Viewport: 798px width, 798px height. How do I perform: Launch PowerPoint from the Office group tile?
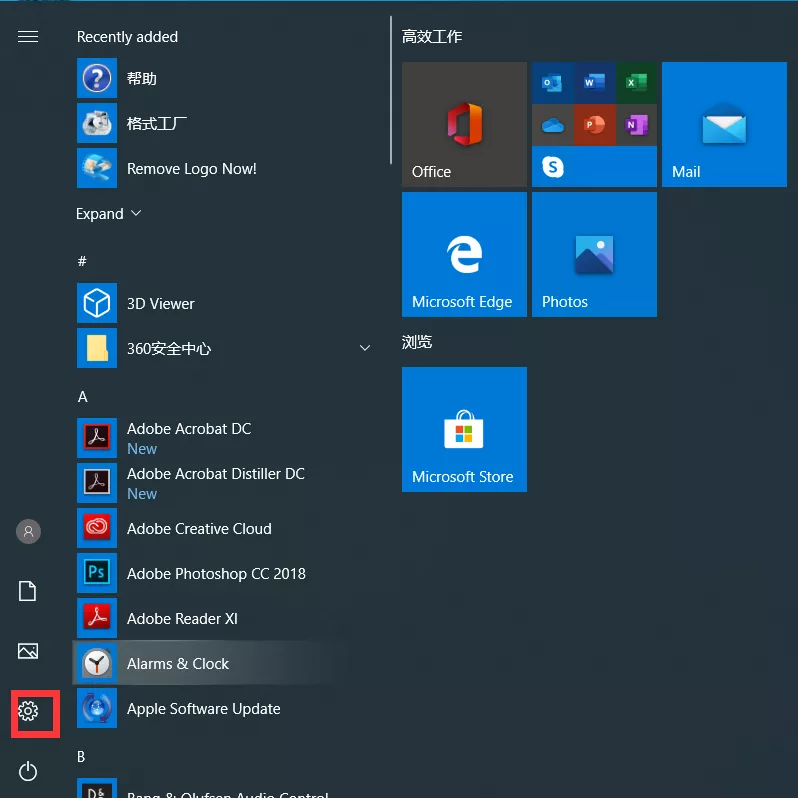tap(594, 125)
